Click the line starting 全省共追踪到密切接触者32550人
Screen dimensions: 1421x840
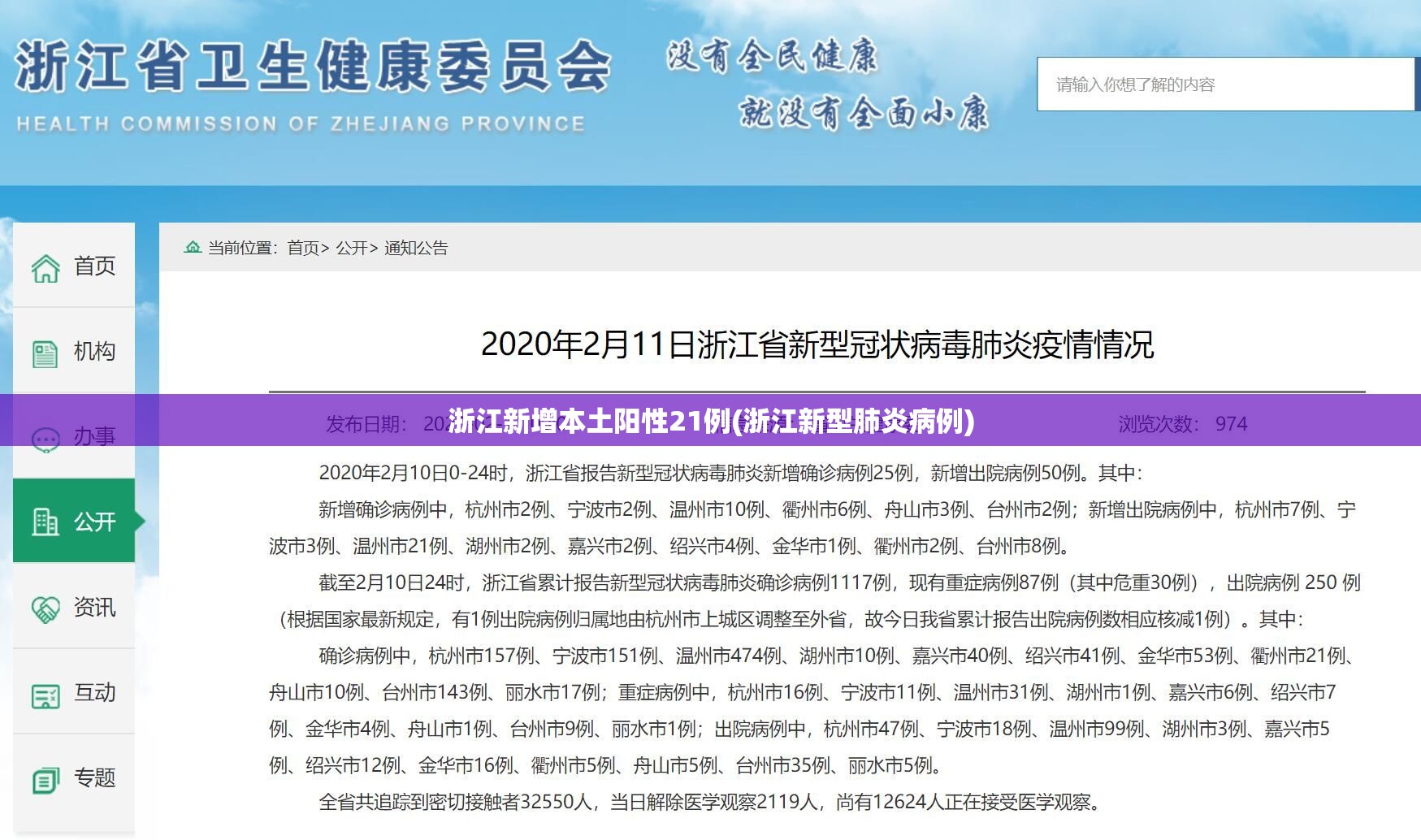711,803
